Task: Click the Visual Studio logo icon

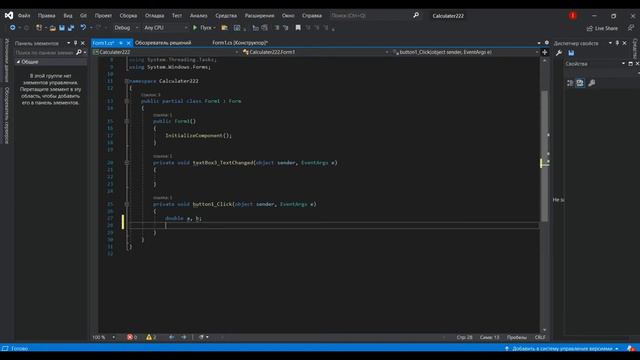Action: 9,16
